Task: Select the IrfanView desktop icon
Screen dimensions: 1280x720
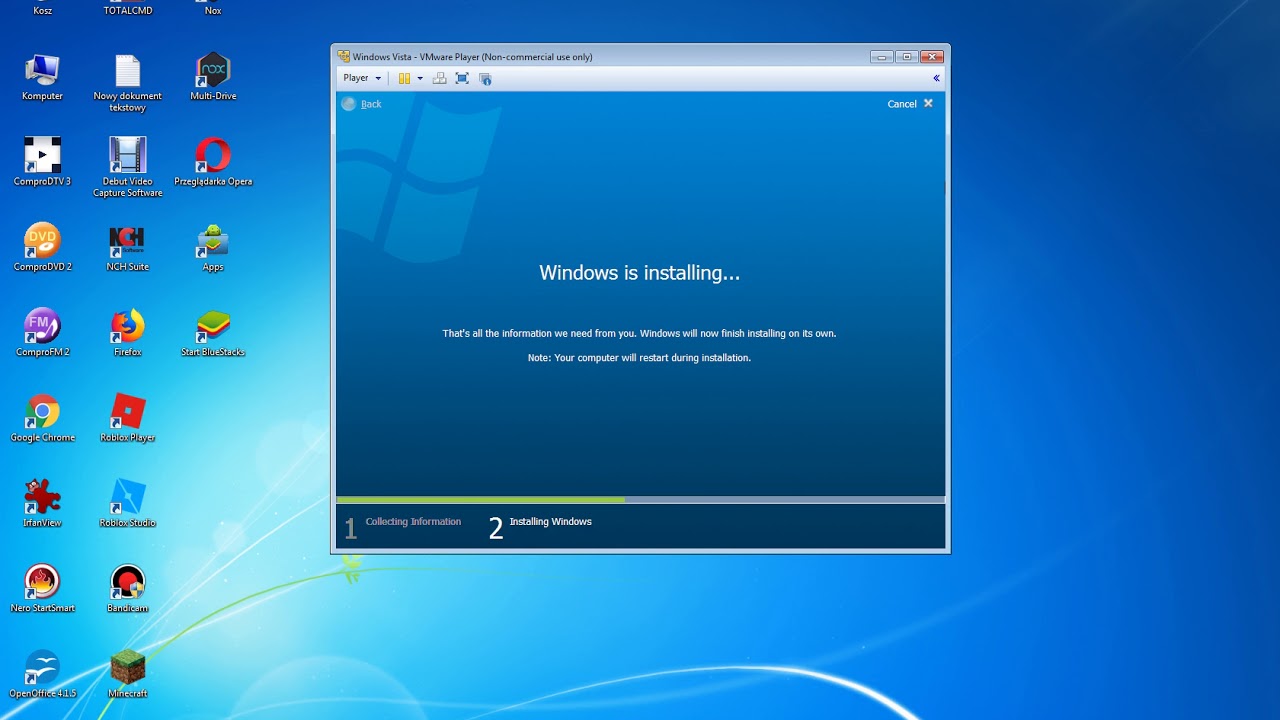Action: point(42,503)
